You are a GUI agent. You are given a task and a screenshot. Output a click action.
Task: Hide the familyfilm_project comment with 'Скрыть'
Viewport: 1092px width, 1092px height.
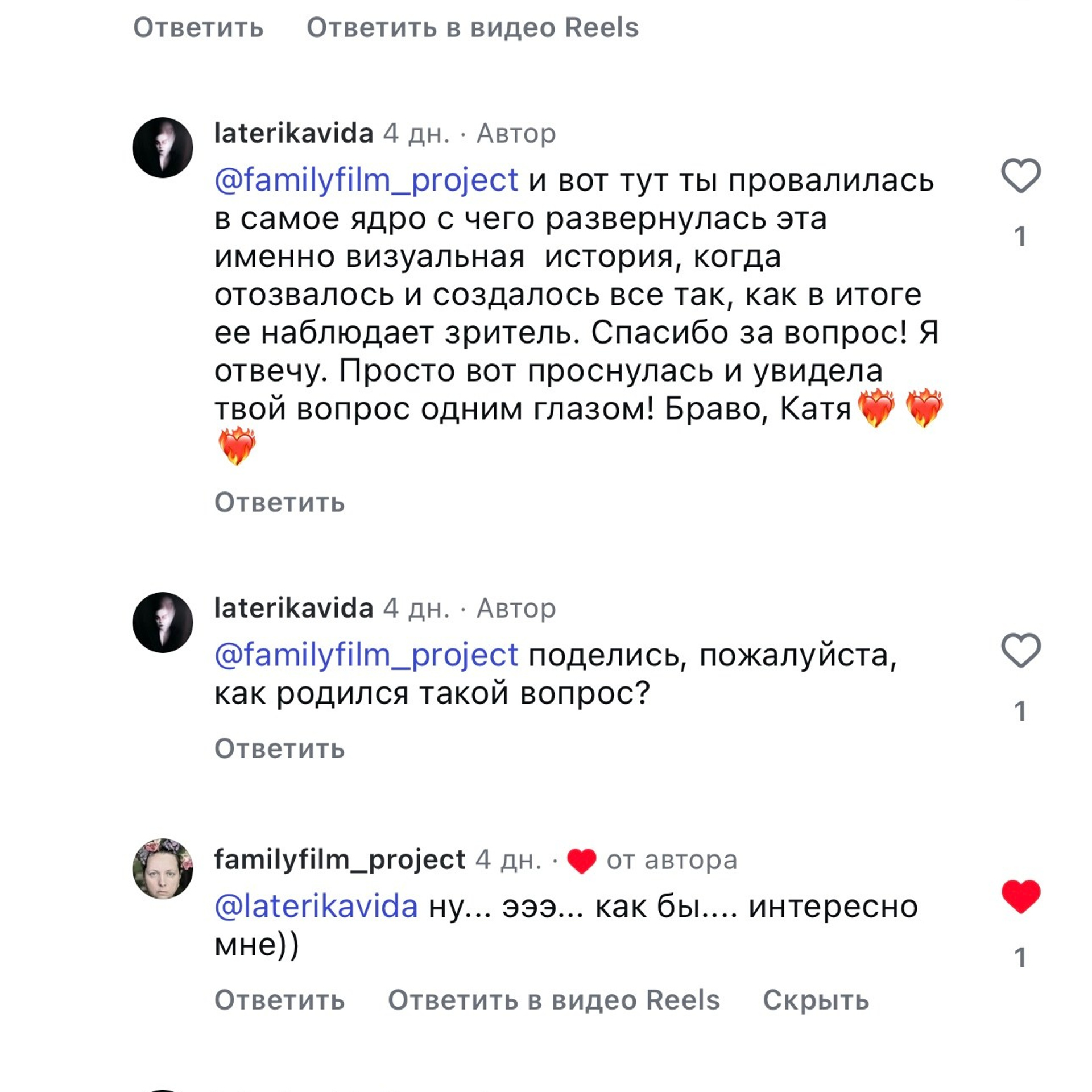click(x=816, y=1000)
